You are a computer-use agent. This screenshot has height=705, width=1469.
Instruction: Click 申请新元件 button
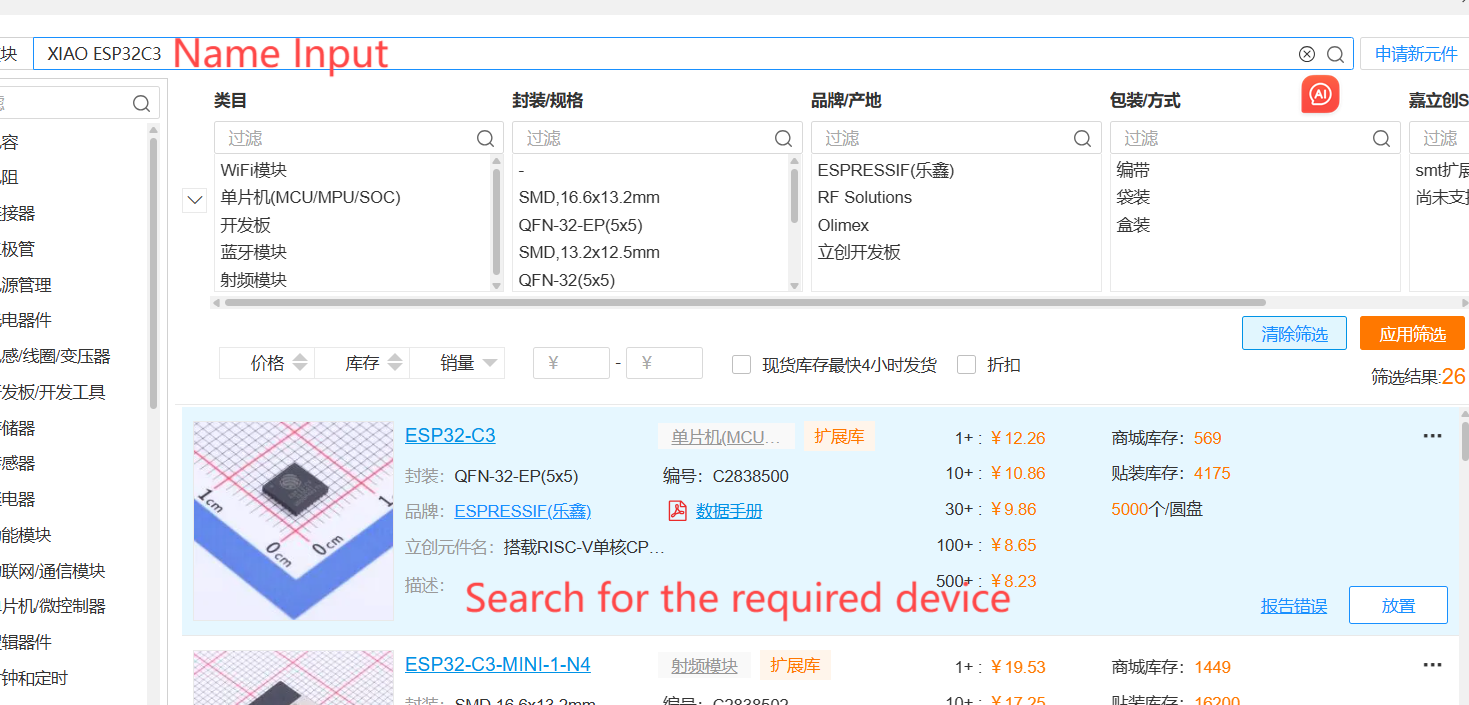[x=1415, y=54]
